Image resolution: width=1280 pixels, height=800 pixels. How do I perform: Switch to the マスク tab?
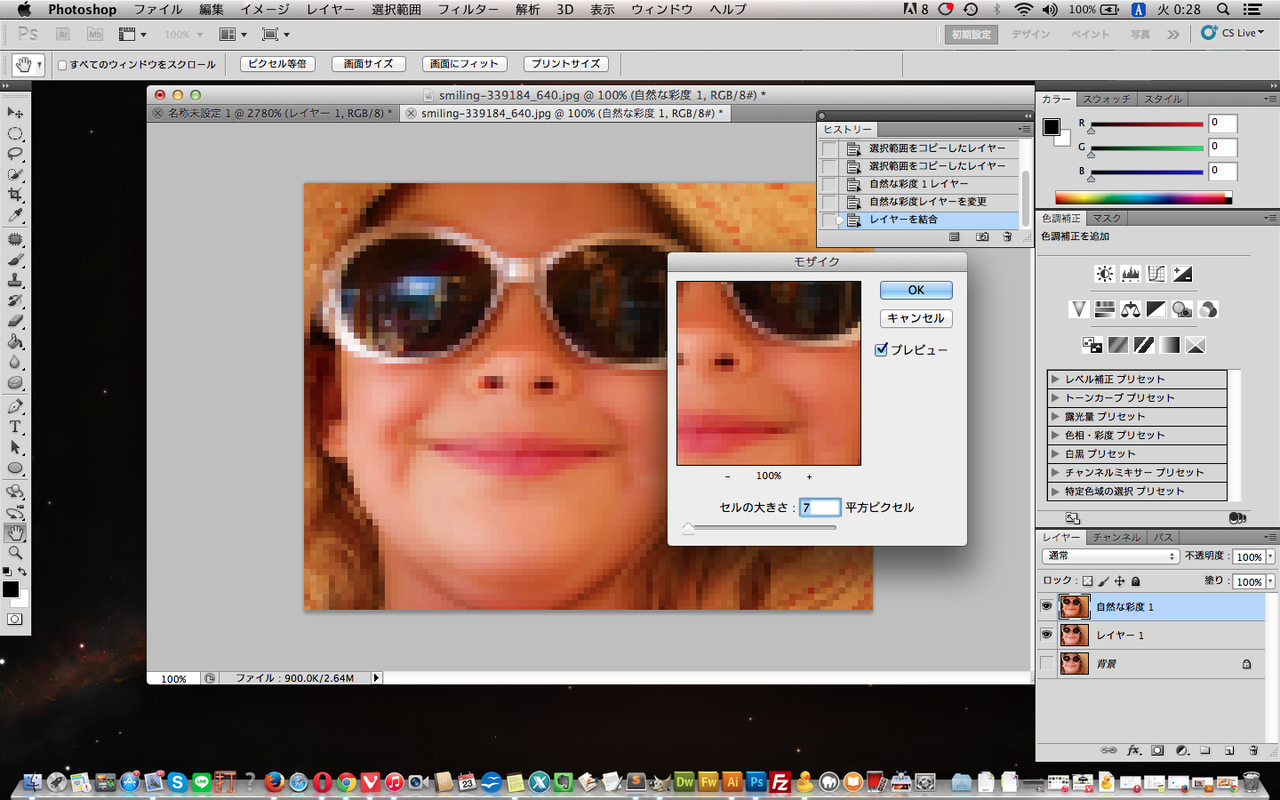point(1106,218)
